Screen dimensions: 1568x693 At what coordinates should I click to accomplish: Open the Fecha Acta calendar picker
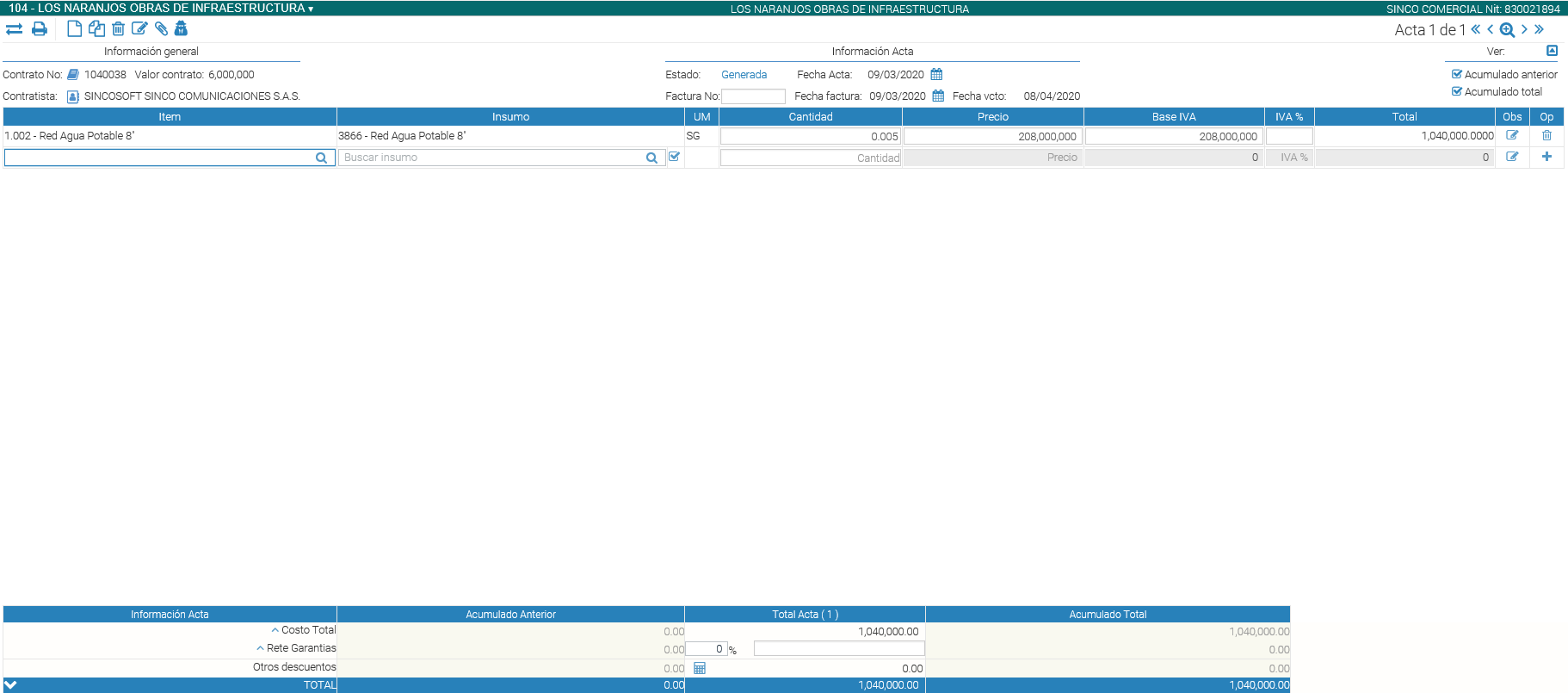click(x=936, y=75)
